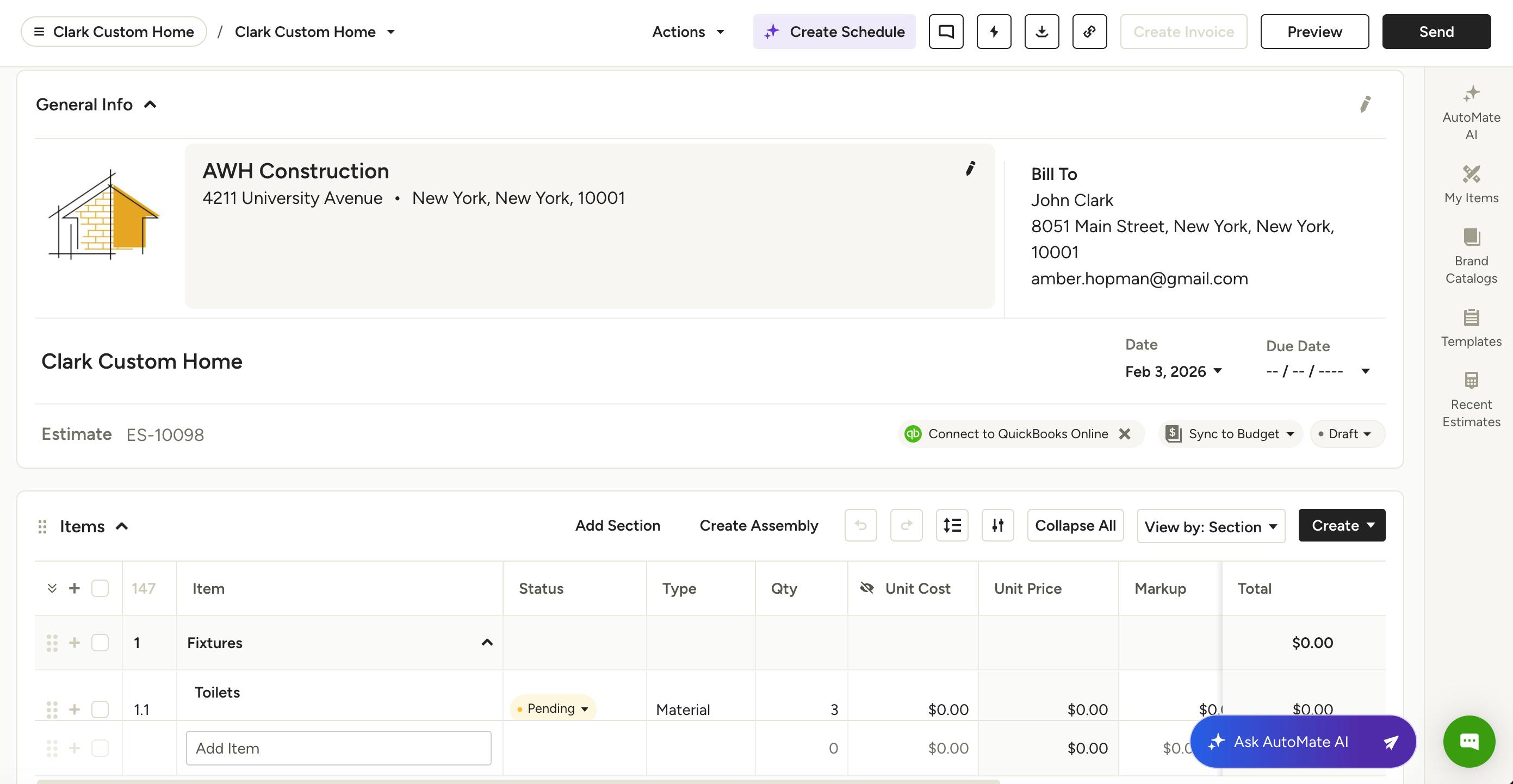Click Add Section link
The image size is (1513, 784).
617,526
